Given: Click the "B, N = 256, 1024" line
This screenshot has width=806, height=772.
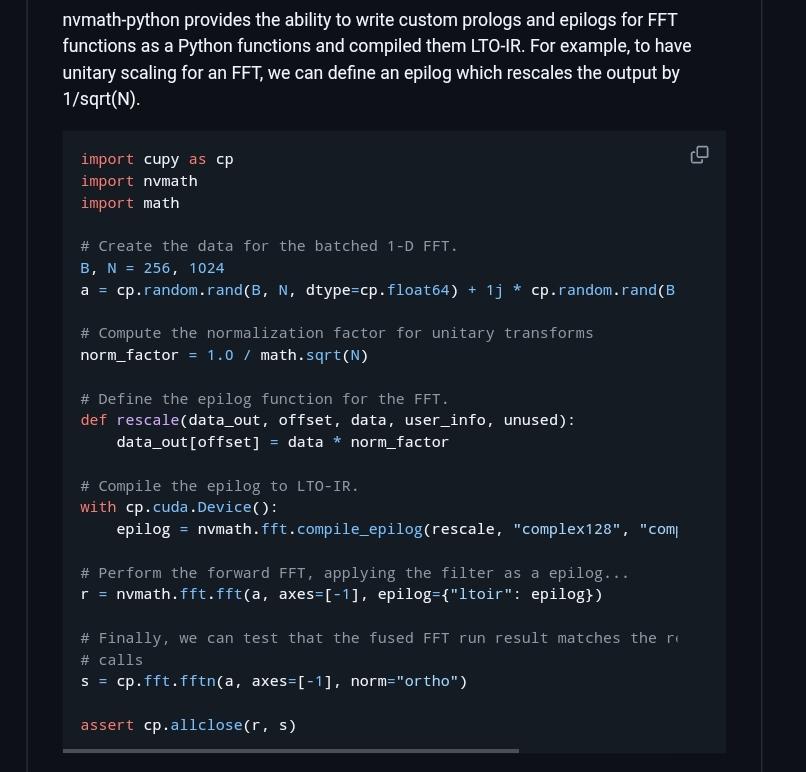Looking at the screenshot, I should tap(152, 268).
